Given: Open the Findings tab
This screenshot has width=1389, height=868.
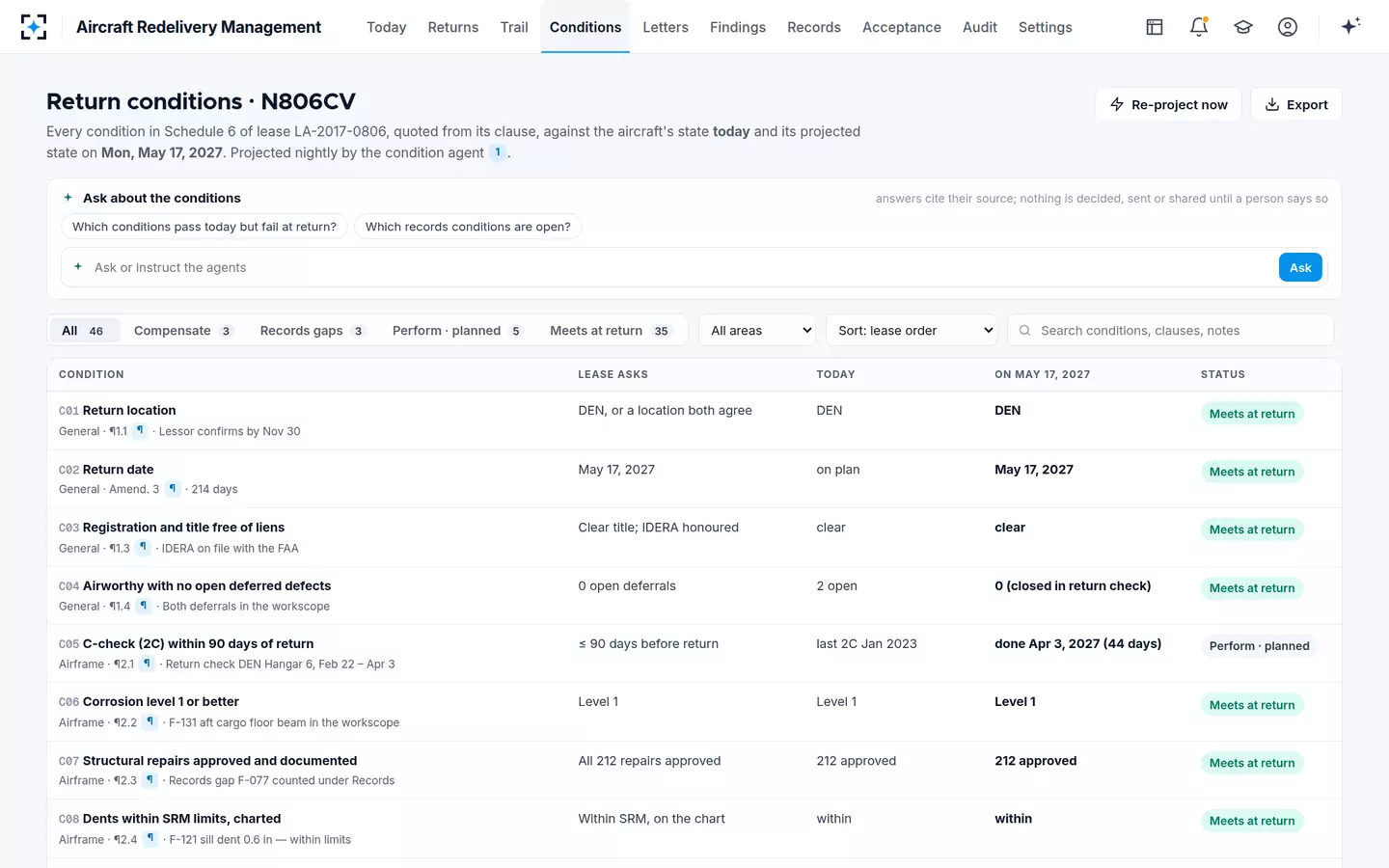Looking at the screenshot, I should tap(738, 27).
